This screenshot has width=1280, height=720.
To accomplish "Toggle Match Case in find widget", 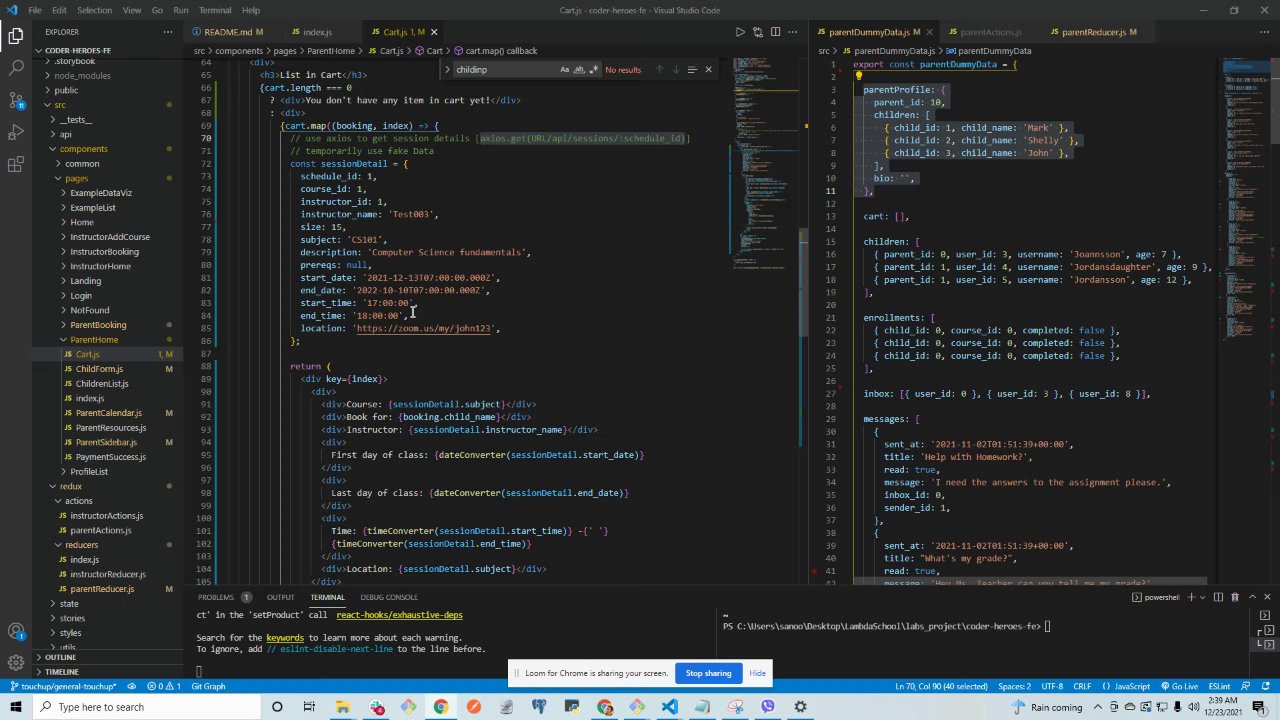I will (x=564, y=70).
